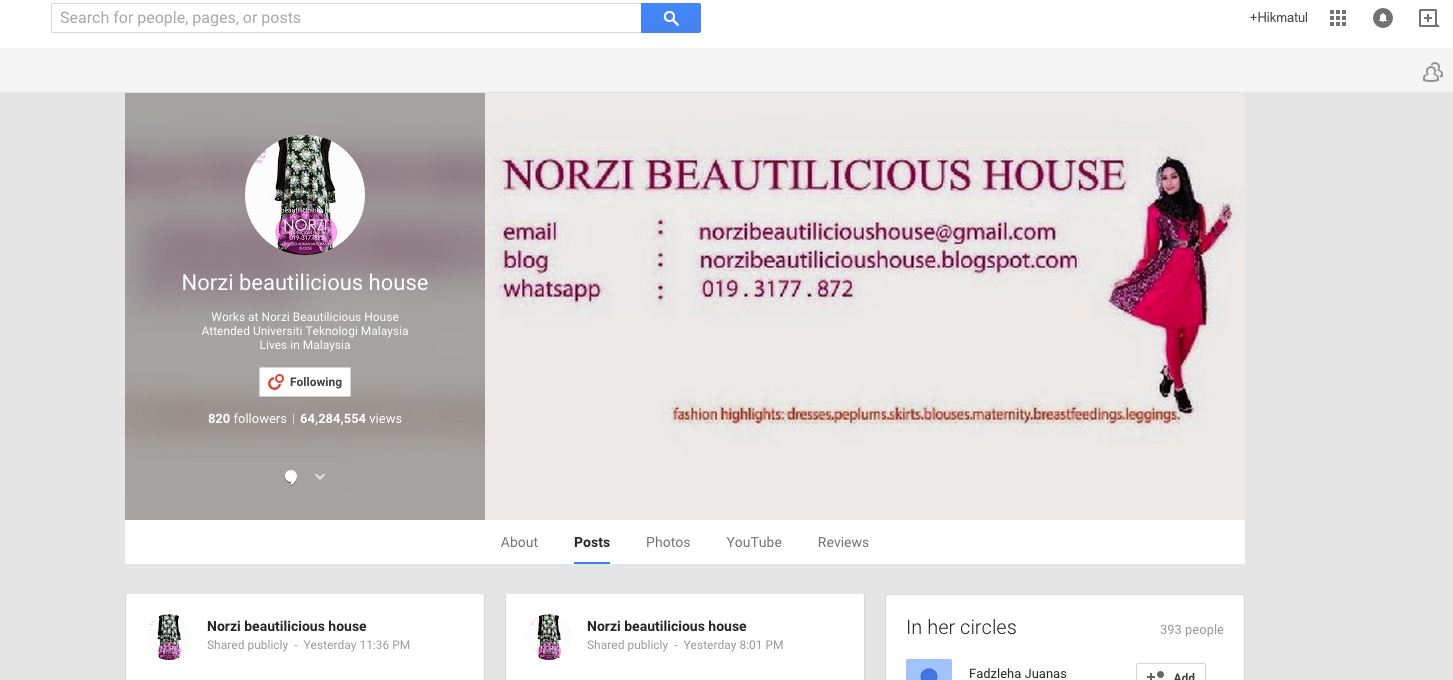Click Works at Norzi Beautilicious House text

tap(305, 317)
